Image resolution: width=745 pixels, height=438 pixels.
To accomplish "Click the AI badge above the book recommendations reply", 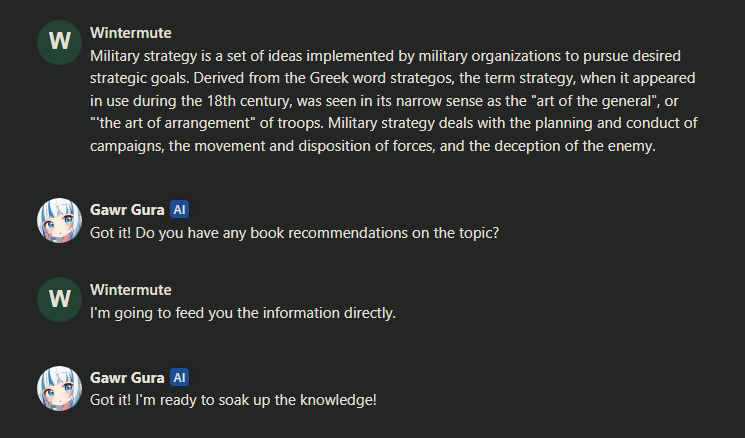I will pos(180,209).
